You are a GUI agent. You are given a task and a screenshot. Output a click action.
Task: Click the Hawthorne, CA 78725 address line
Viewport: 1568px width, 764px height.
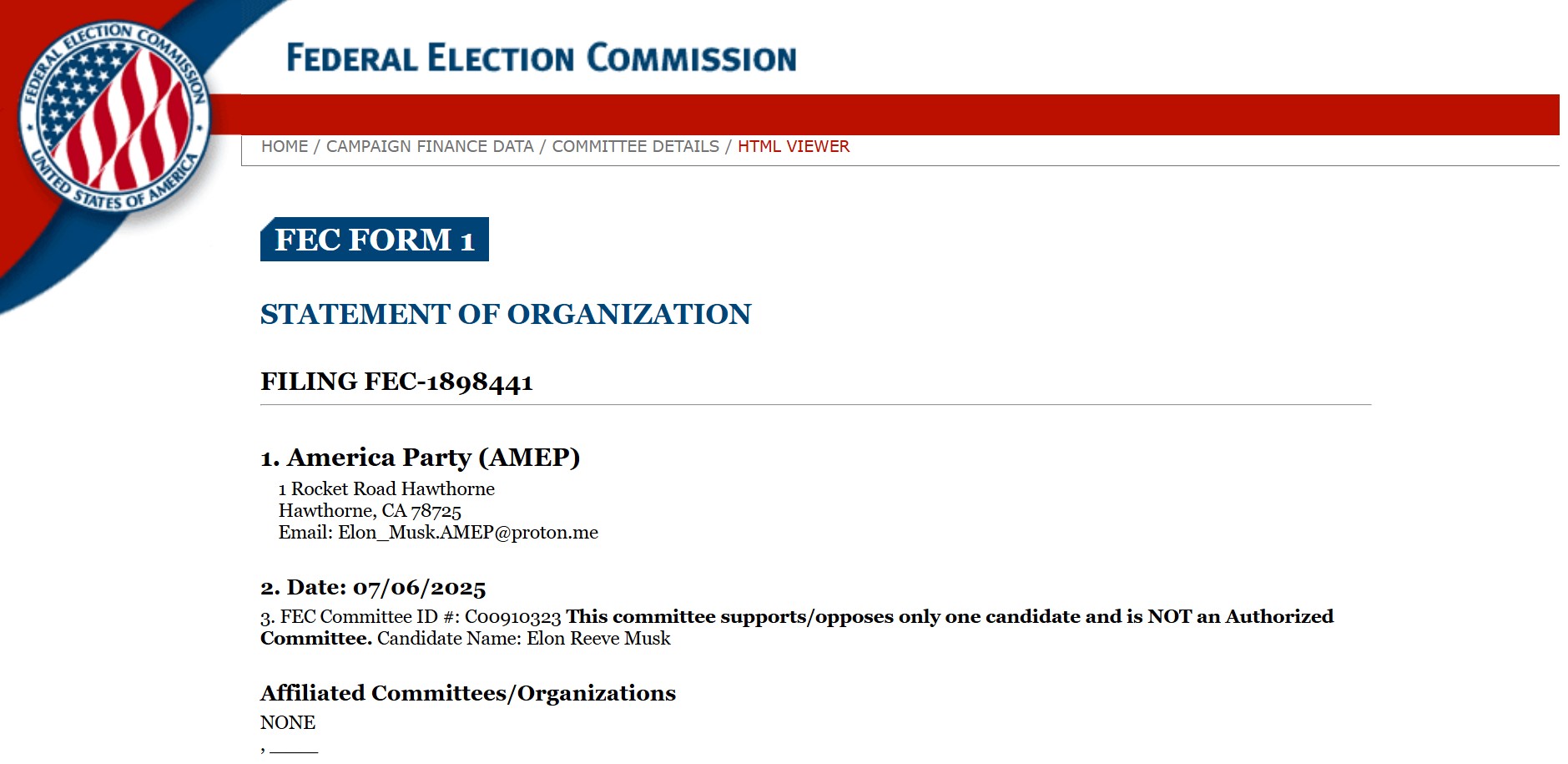[x=370, y=511]
